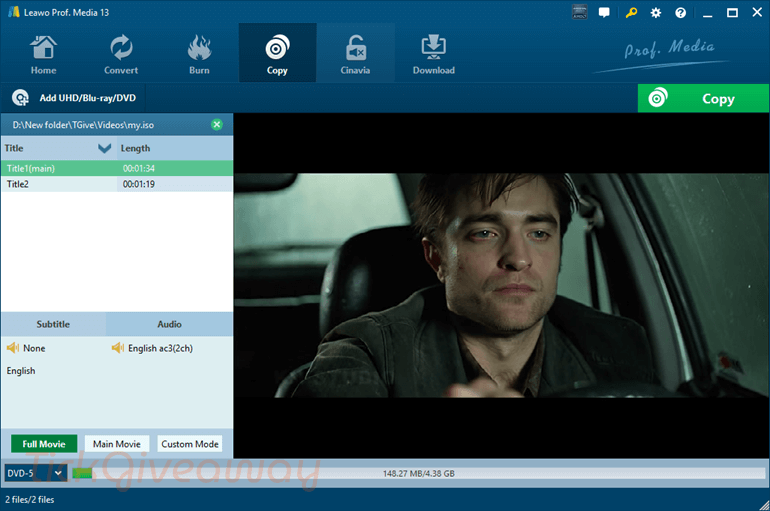This screenshot has width=770, height=511.
Task: Click speaker icon next to None
Action: tap(13, 348)
